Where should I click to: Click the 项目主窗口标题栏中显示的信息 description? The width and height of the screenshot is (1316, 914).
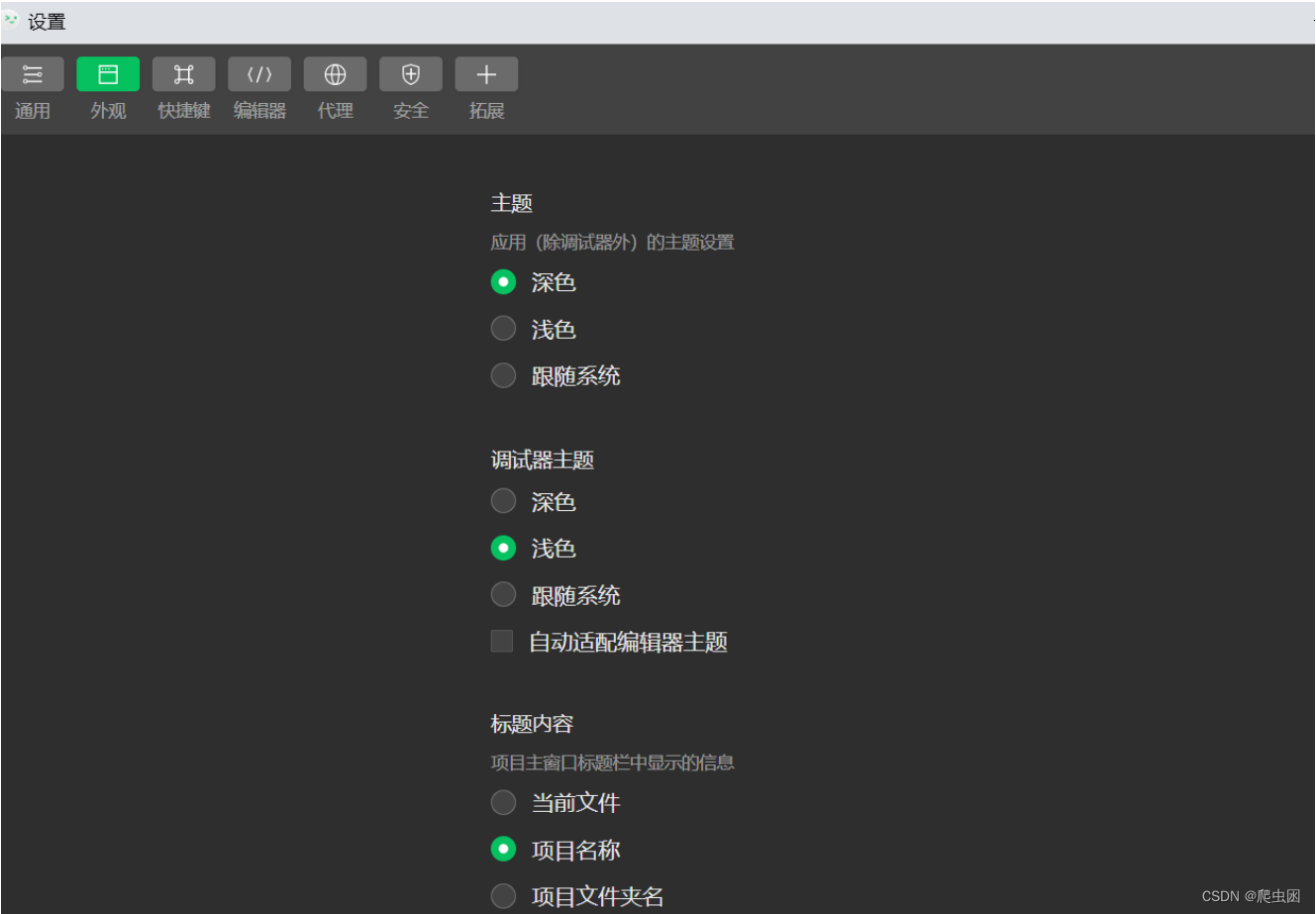[613, 762]
